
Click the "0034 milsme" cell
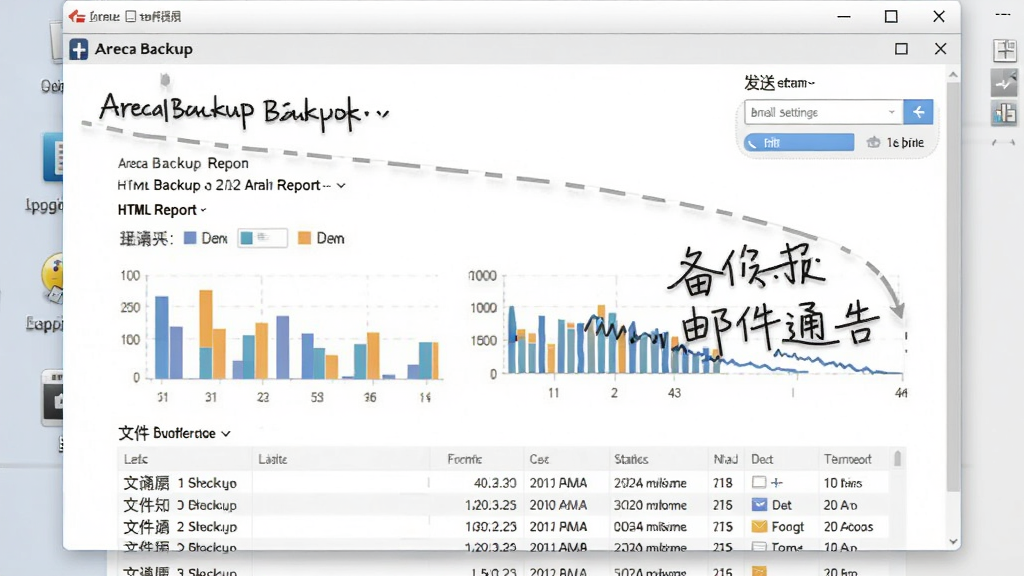point(650,526)
